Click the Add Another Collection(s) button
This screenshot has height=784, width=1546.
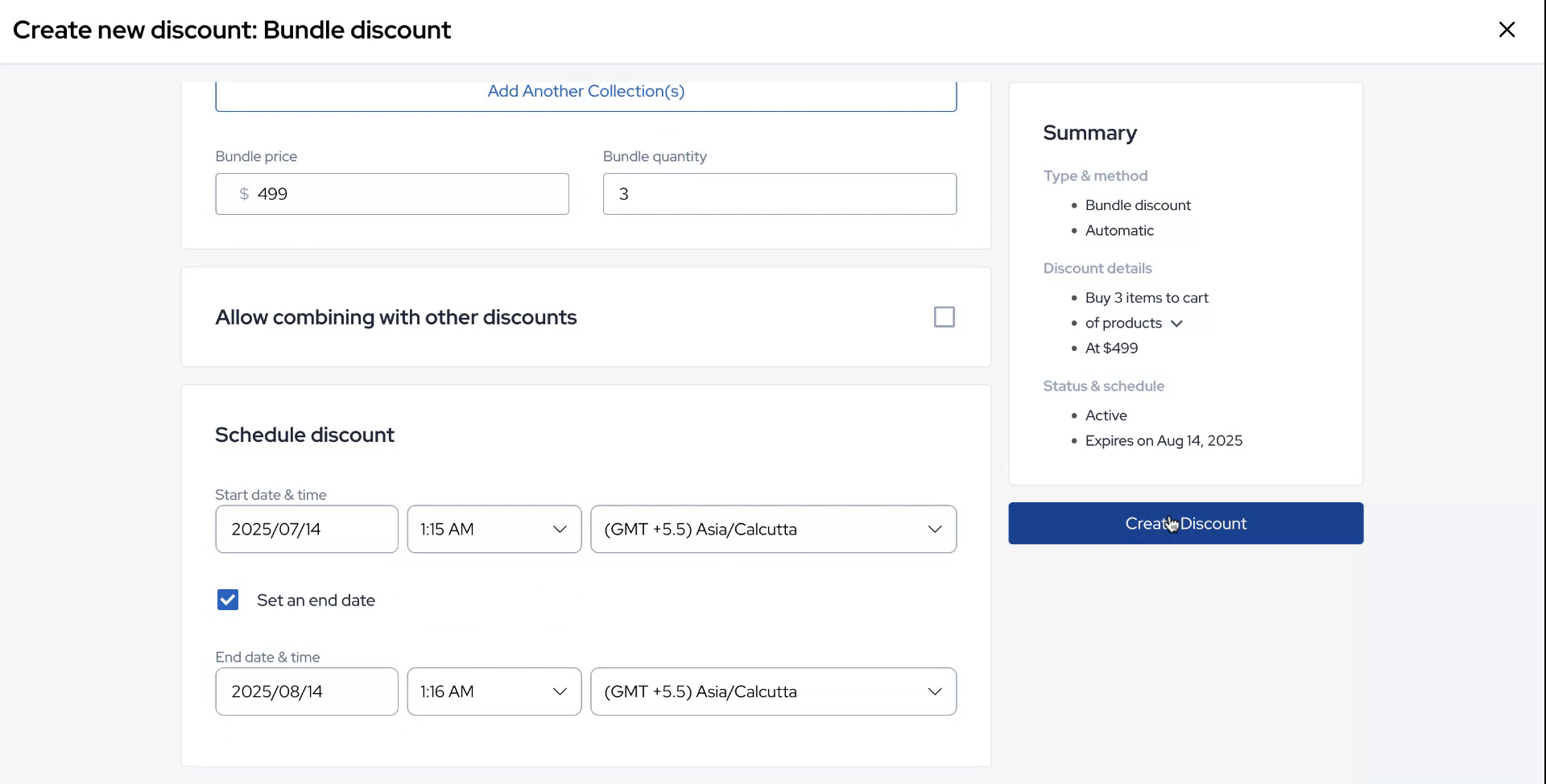[x=585, y=92]
